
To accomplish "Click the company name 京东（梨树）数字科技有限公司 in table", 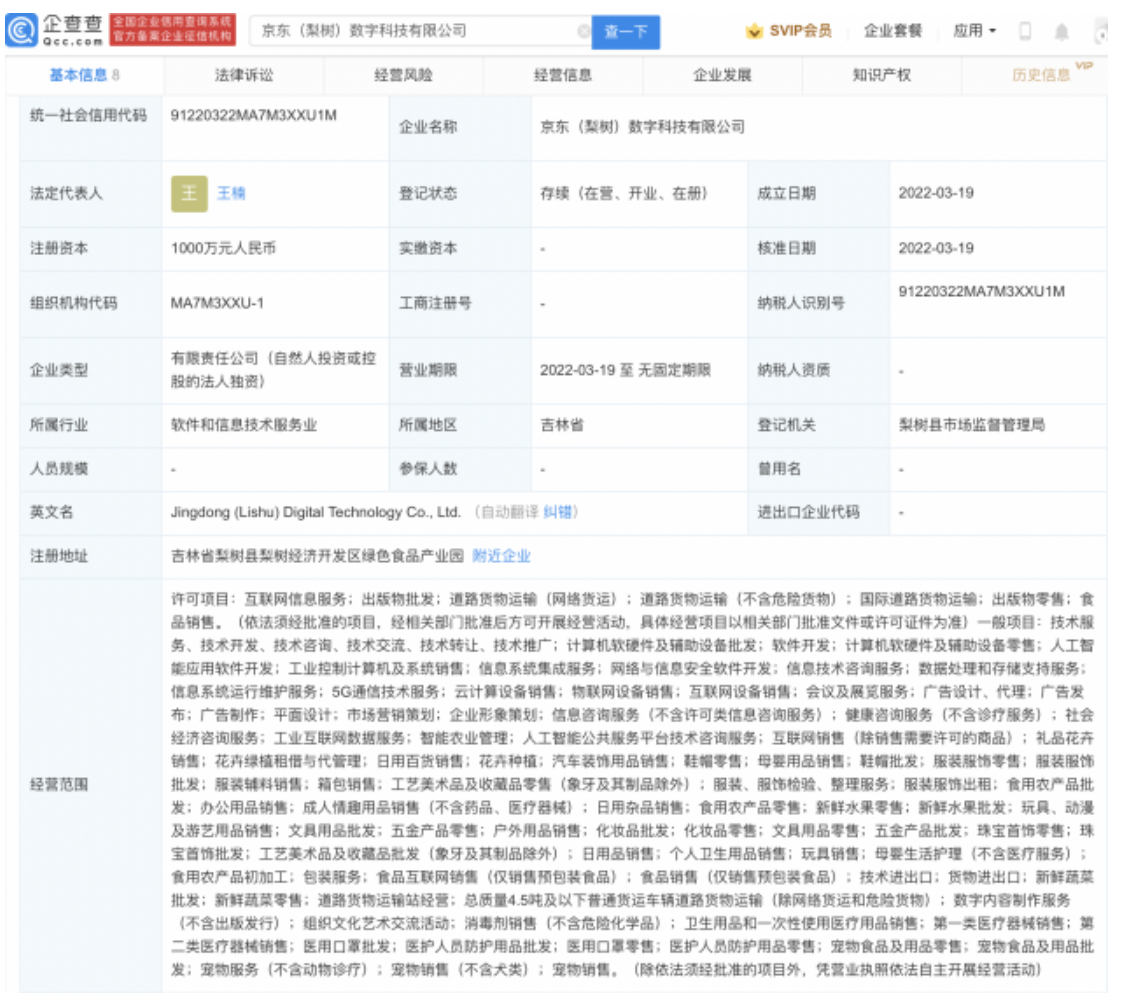I will (x=643, y=127).
